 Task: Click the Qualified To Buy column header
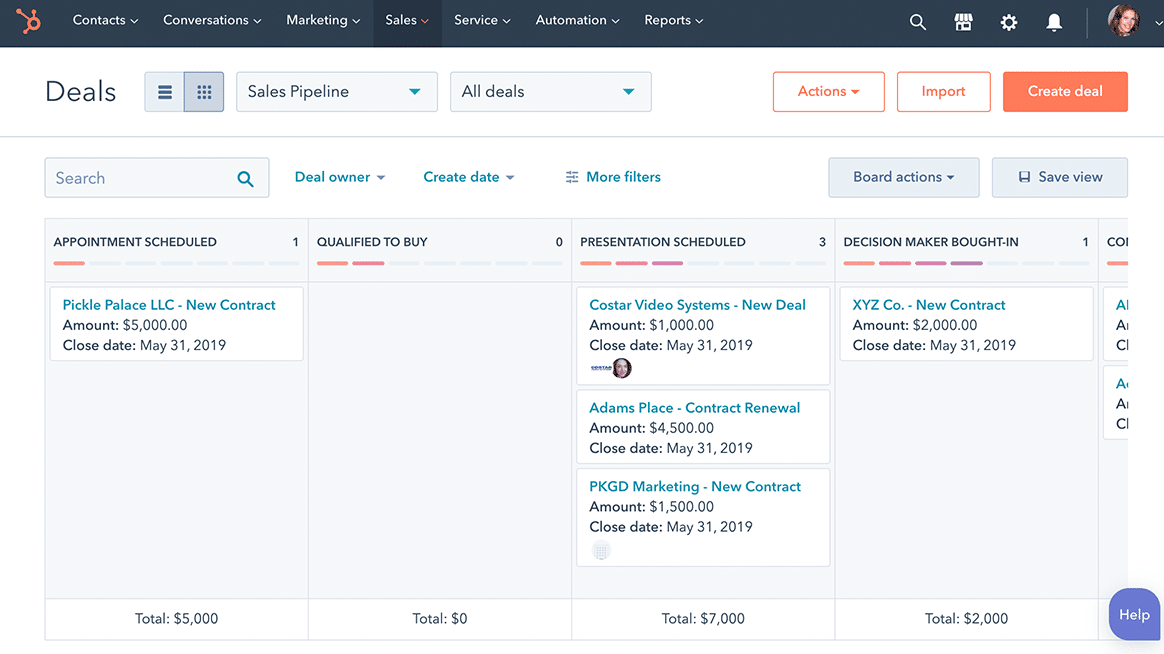(372, 242)
